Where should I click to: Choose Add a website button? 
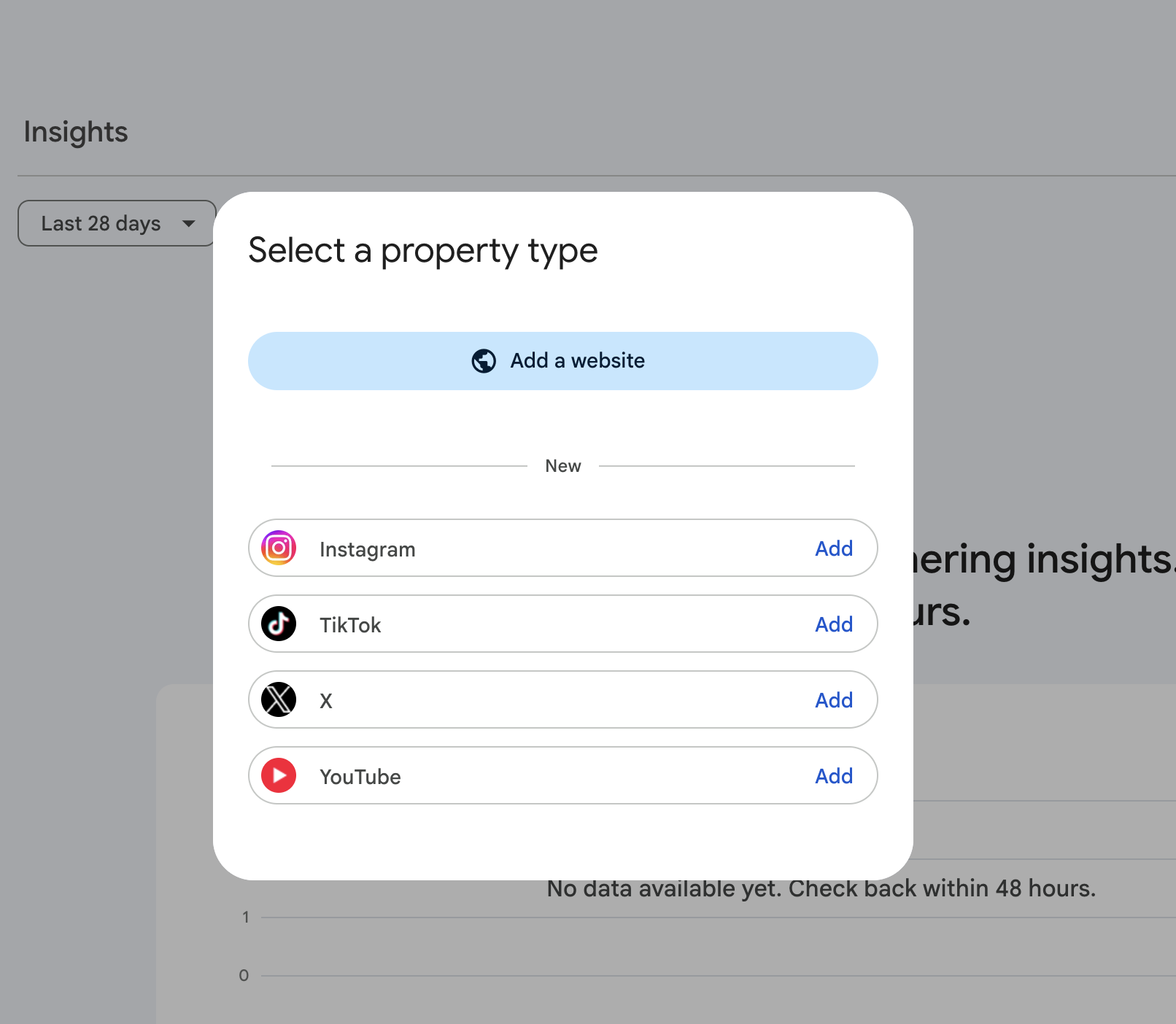562,361
